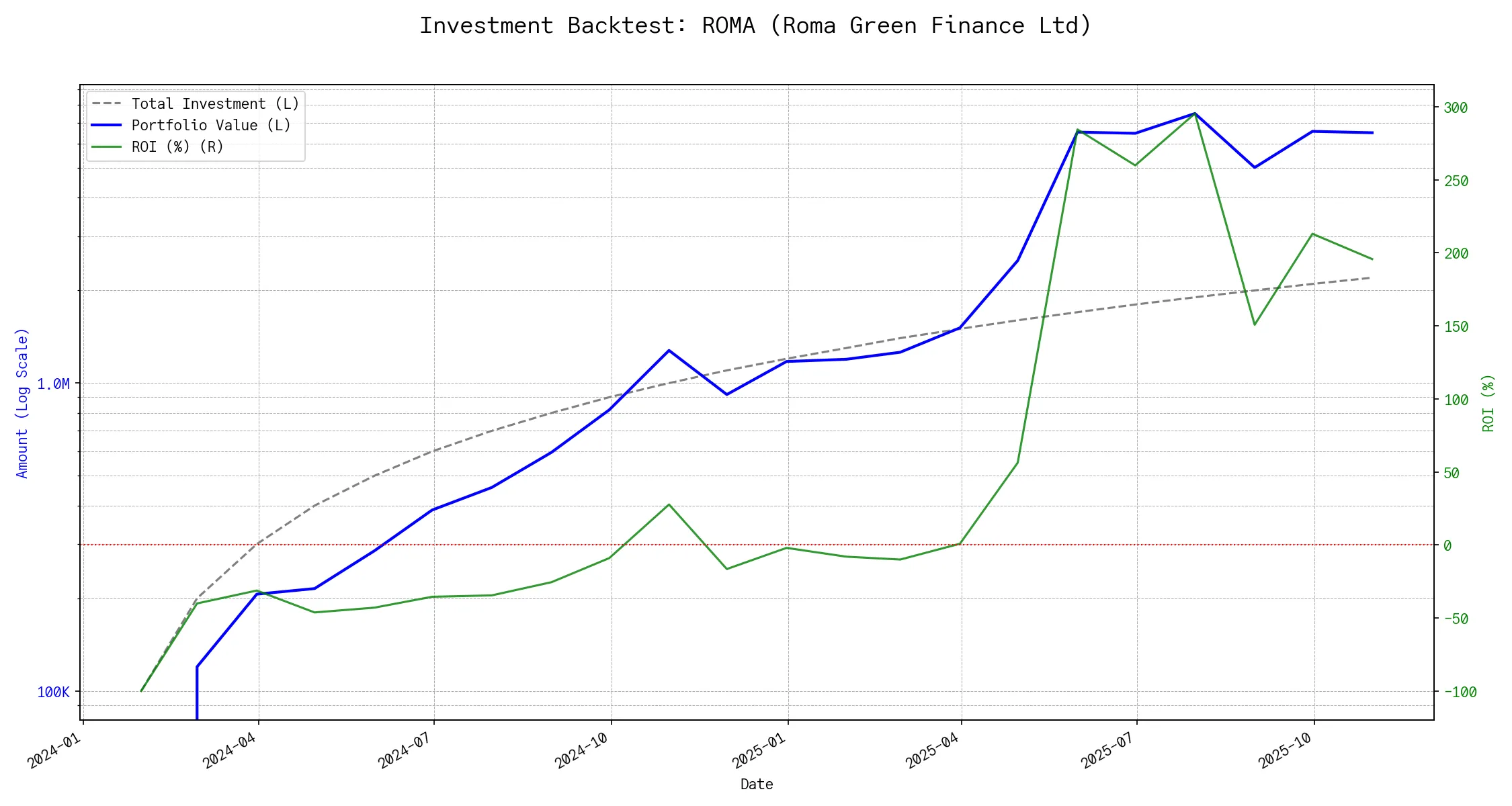Screen dimensions: 1512x806
Task: Click the 2024-07 date tick label
Action: [405, 750]
